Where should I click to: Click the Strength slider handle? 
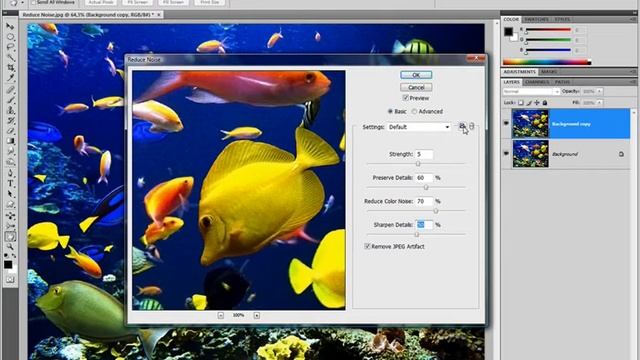[x=418, y=164]
